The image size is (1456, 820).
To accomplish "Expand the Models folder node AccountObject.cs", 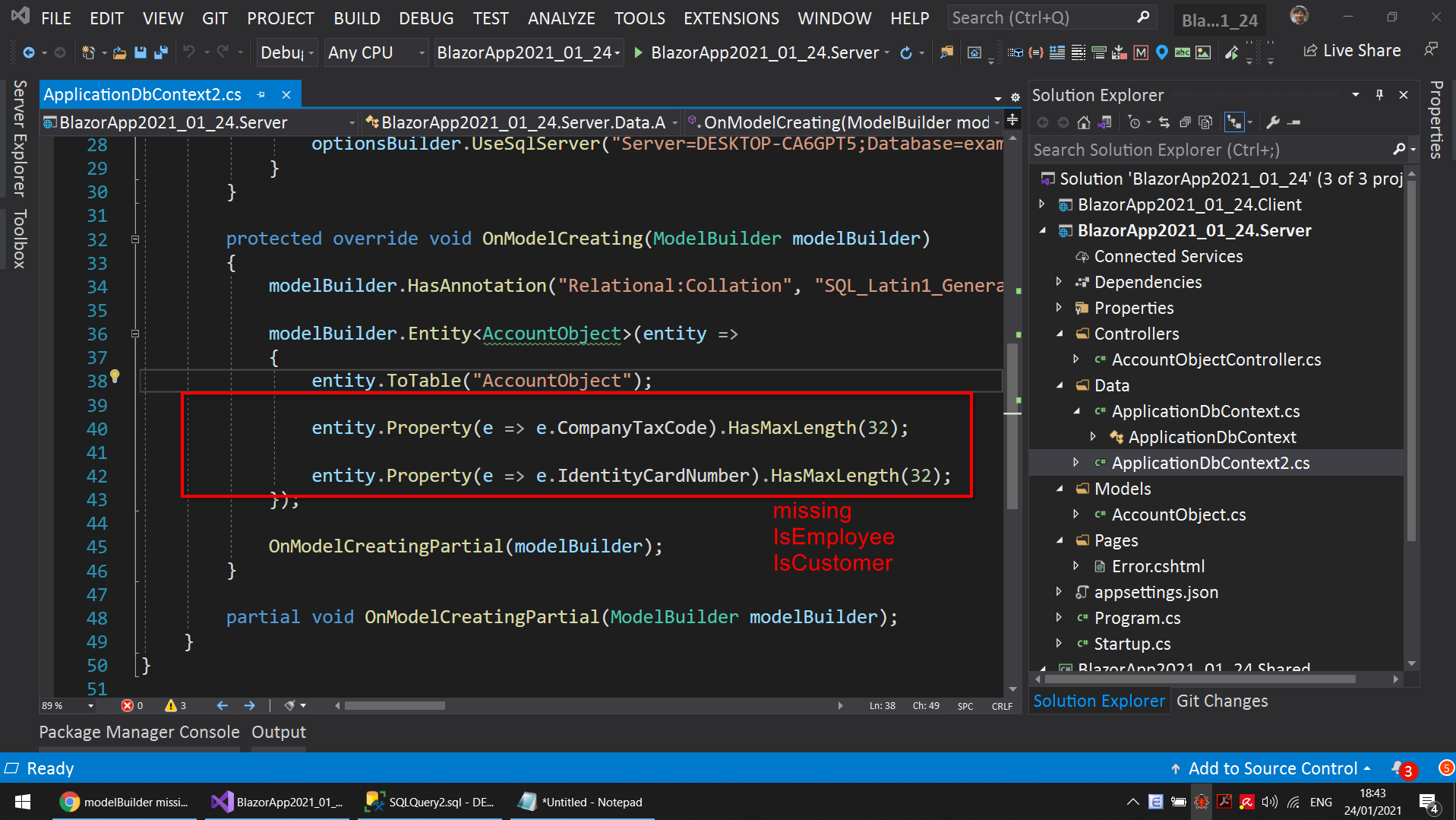I will point(1076,514).
